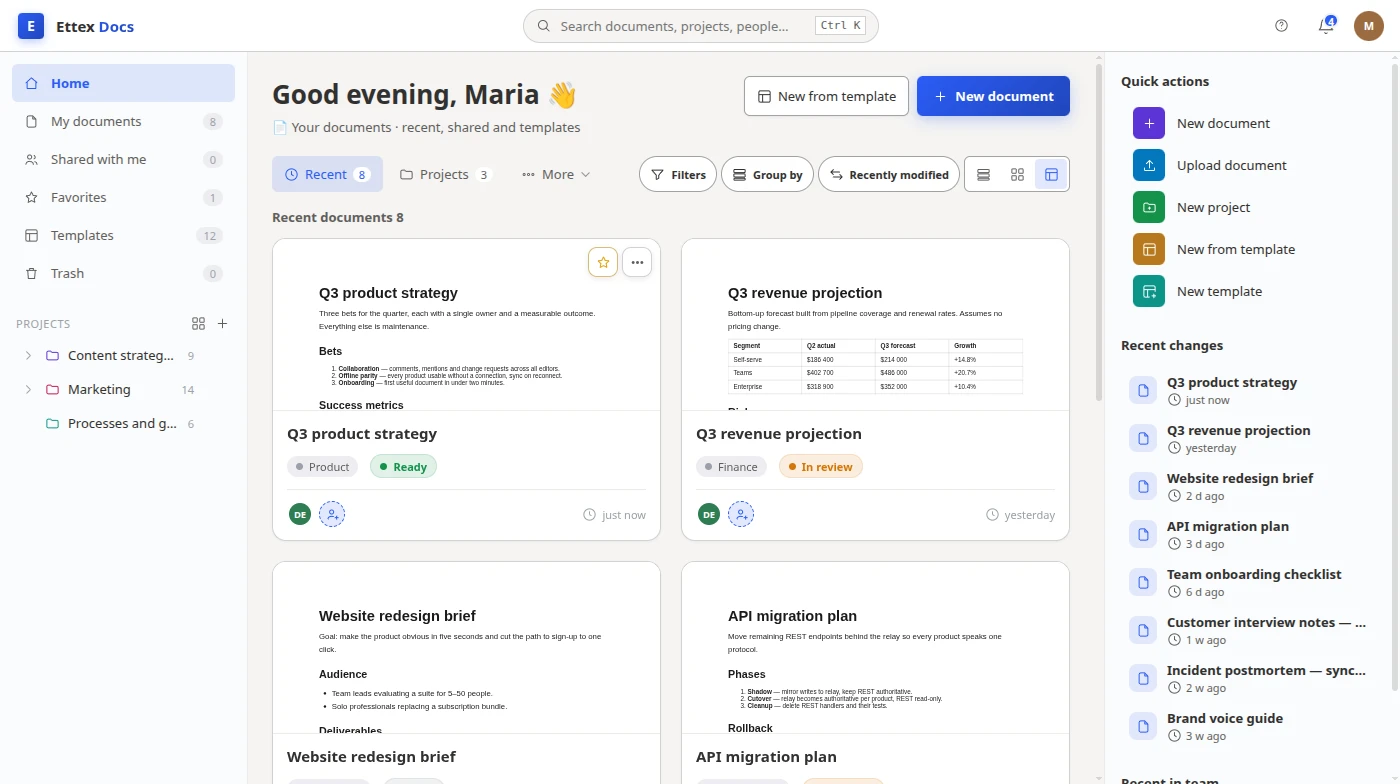The width and height of the screenshot is (1400, 784).
Task: Open Q3 product strategy in Recent changes
Action: click(1247, 390)
